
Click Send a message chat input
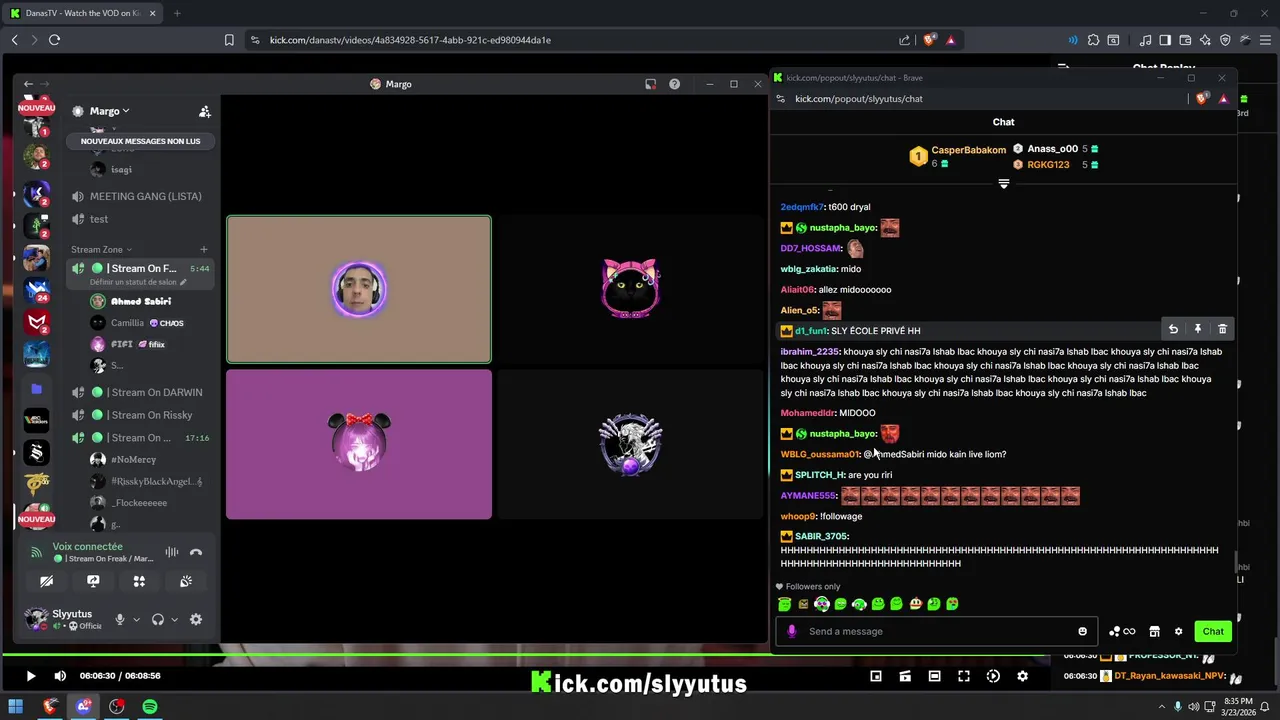point(935,631)
